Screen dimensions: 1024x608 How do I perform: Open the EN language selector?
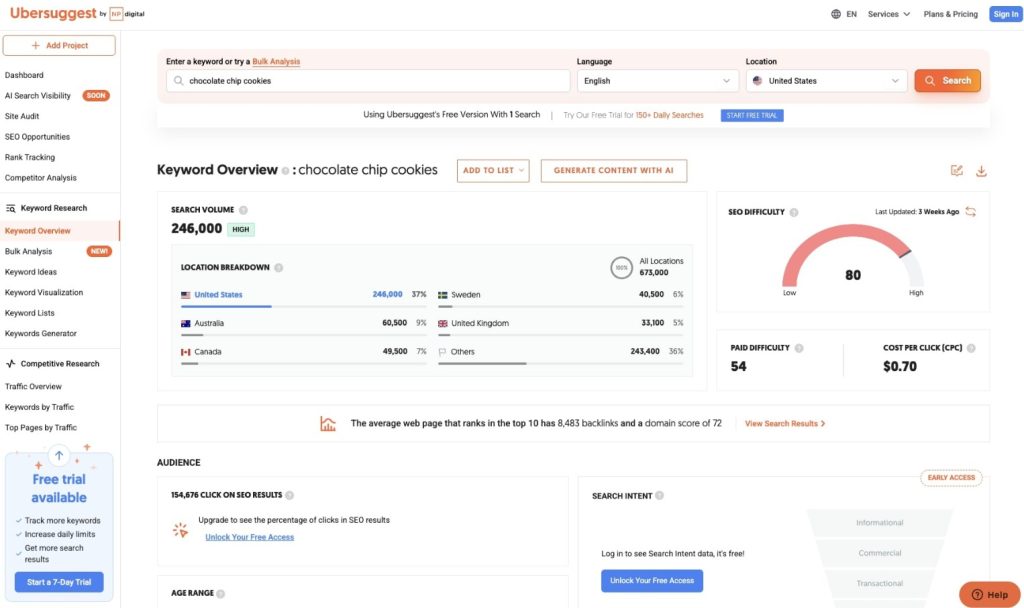coord(844,14)
